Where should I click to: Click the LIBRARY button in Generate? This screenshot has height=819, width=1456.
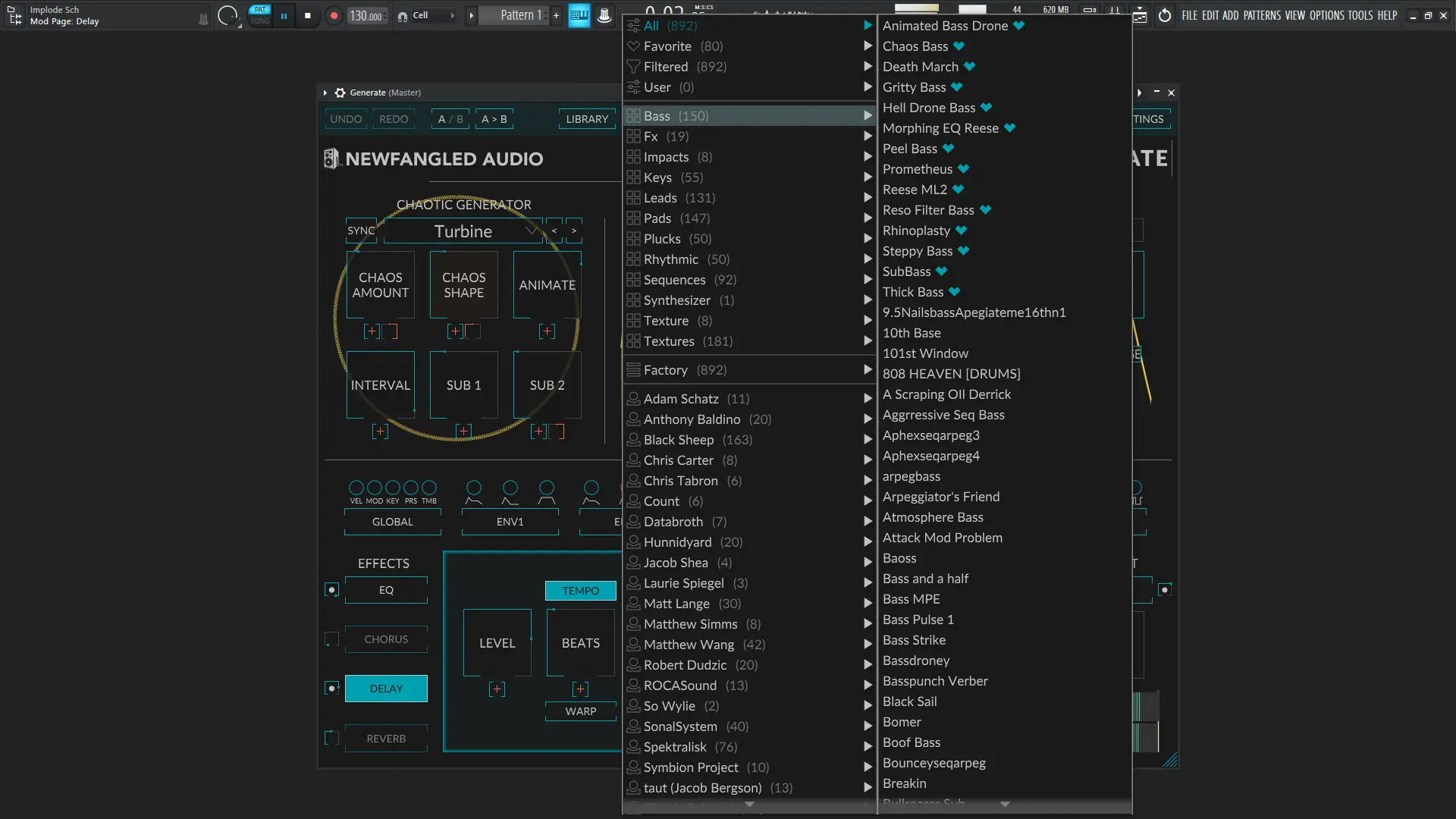[x=586, y=118]
